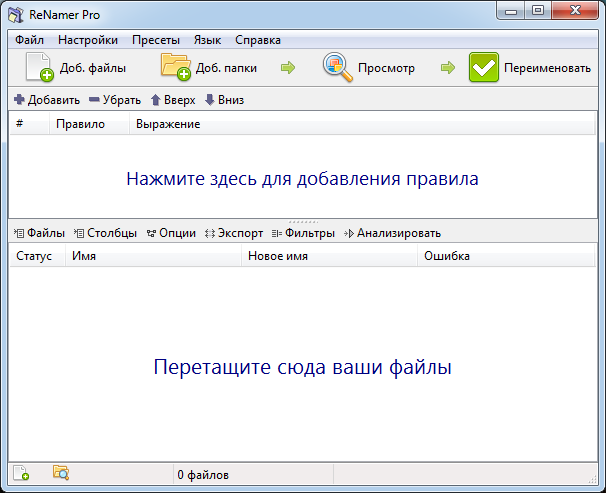Add a rule with the Добавить text

coord(54,100)
